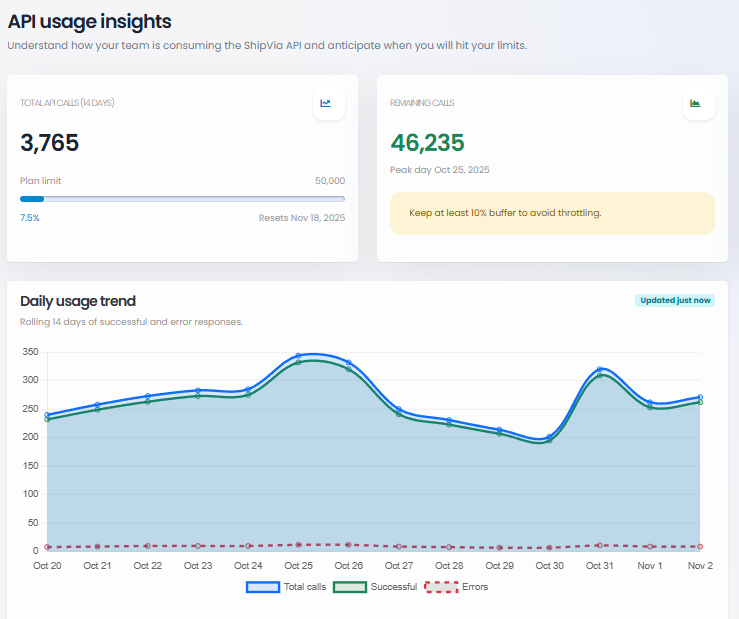Click the 'API usage insights' heading
Screen dimensions: 739x619
(90, 21)
